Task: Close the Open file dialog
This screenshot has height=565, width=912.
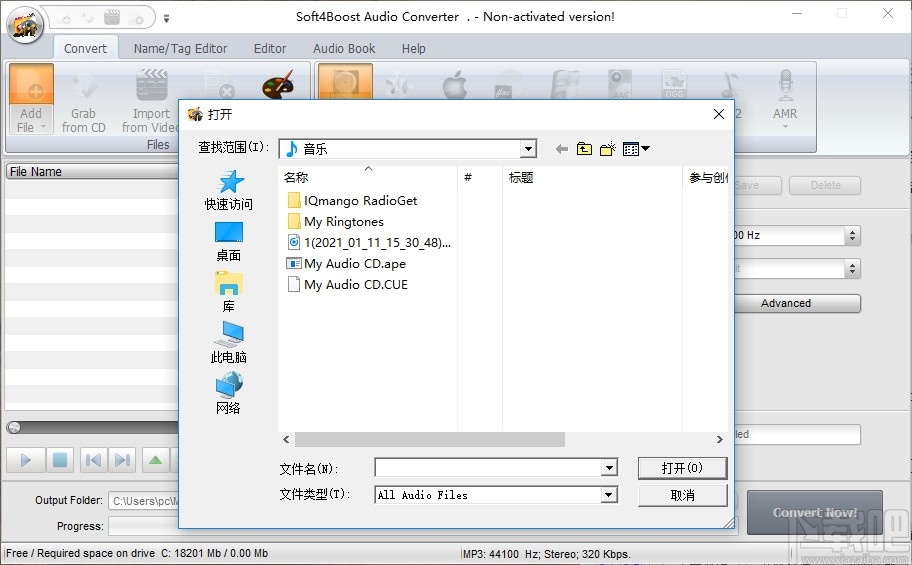Action: pyautogui.click(x=719, y=114)
